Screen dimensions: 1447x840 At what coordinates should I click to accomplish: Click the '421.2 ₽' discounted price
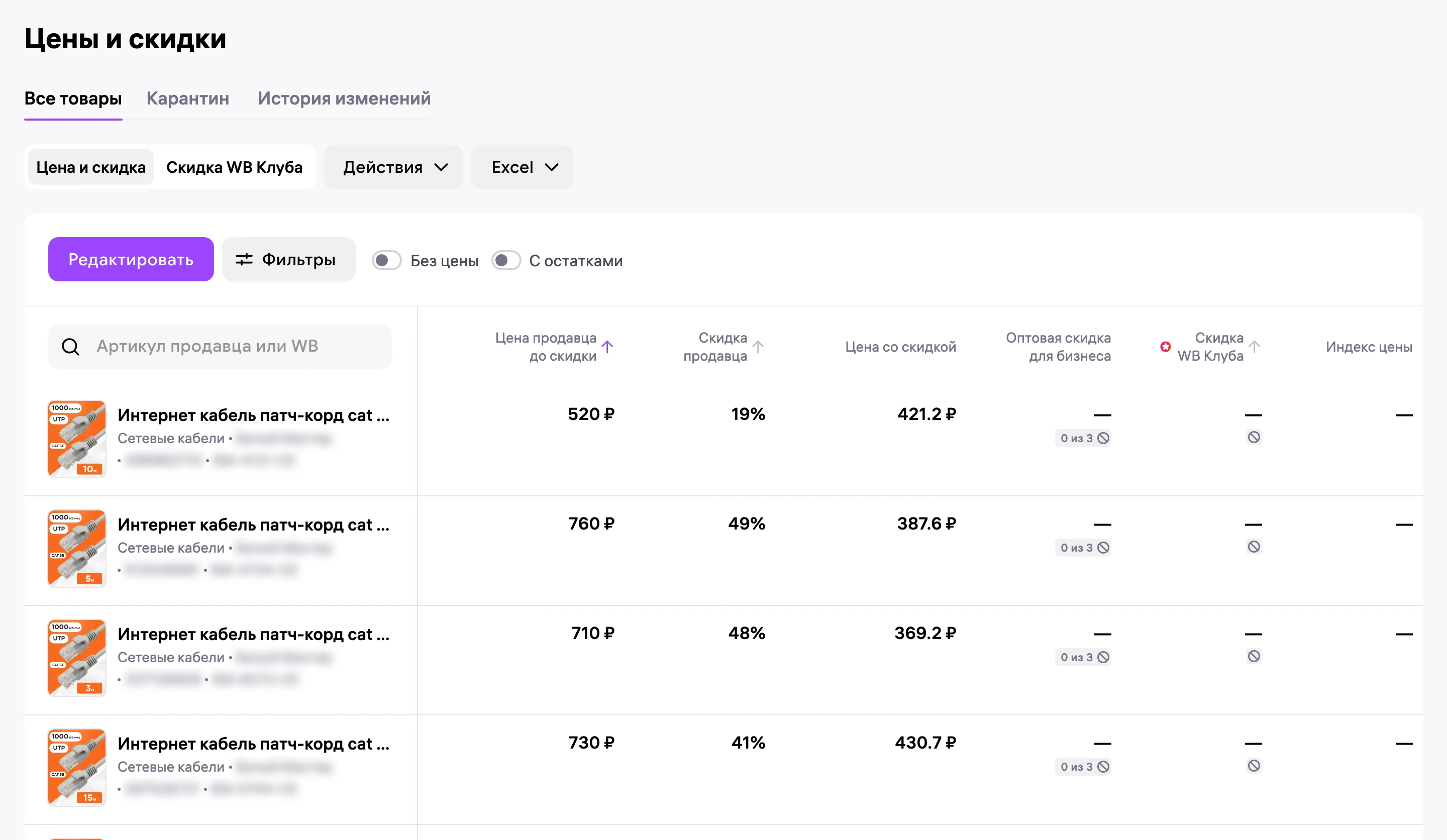pos(927,414)
